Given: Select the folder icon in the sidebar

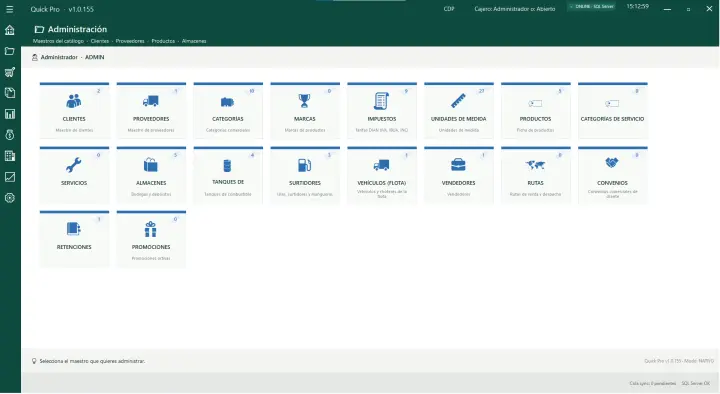Looking at the screenshot, I should (10, 51).
